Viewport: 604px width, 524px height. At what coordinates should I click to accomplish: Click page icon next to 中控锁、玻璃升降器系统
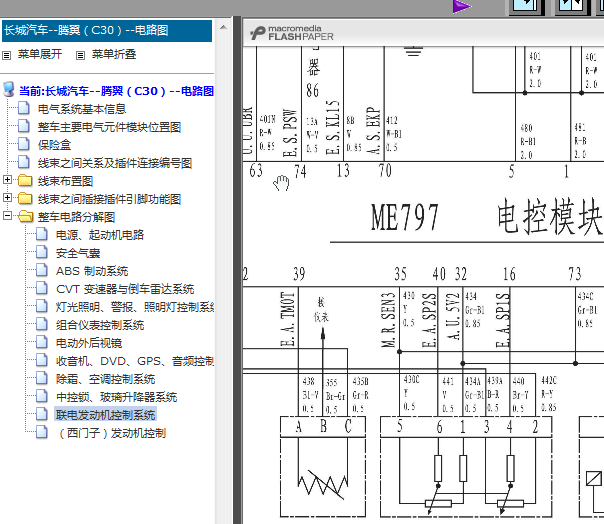[x=42, y=396]
